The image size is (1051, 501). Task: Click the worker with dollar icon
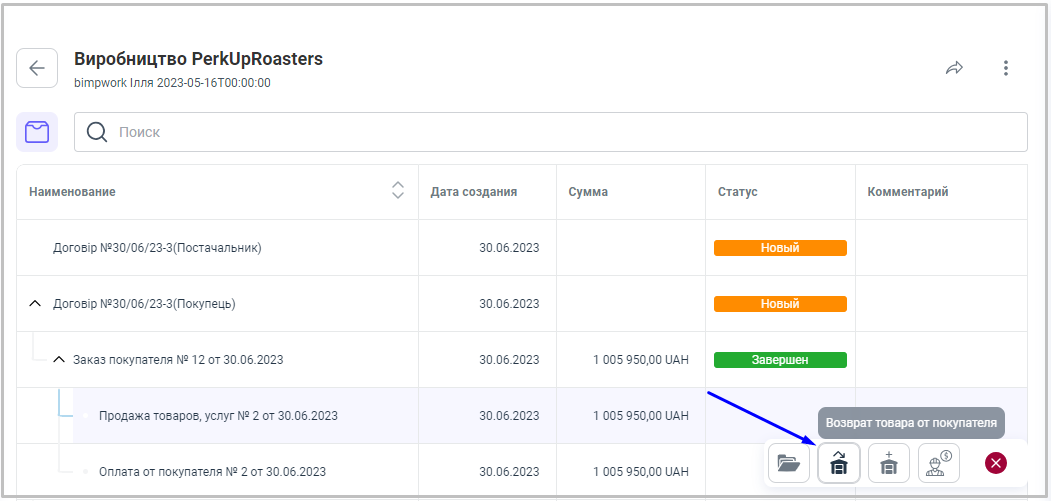click(939, 463)
